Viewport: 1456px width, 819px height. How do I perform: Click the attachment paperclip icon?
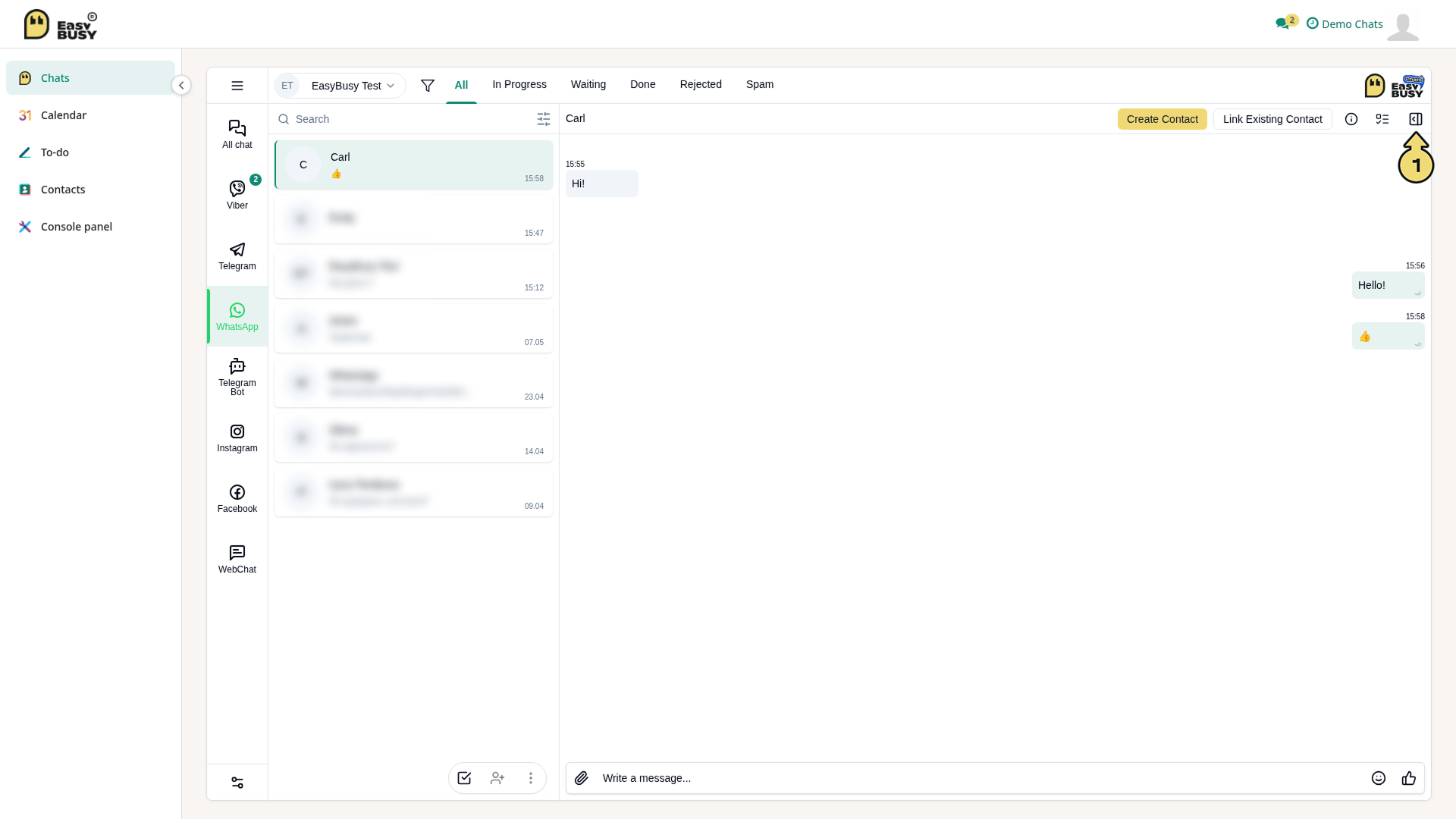[x=582, y=778]
